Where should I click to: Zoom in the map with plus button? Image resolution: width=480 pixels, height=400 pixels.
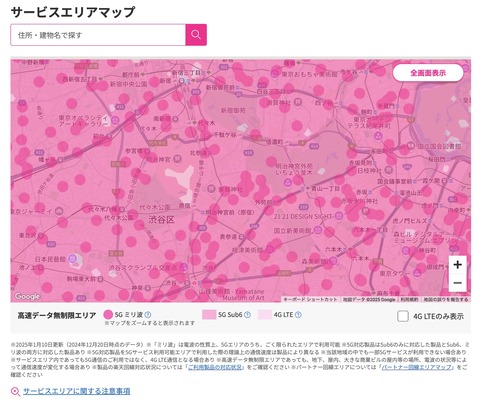pos(457,265)
